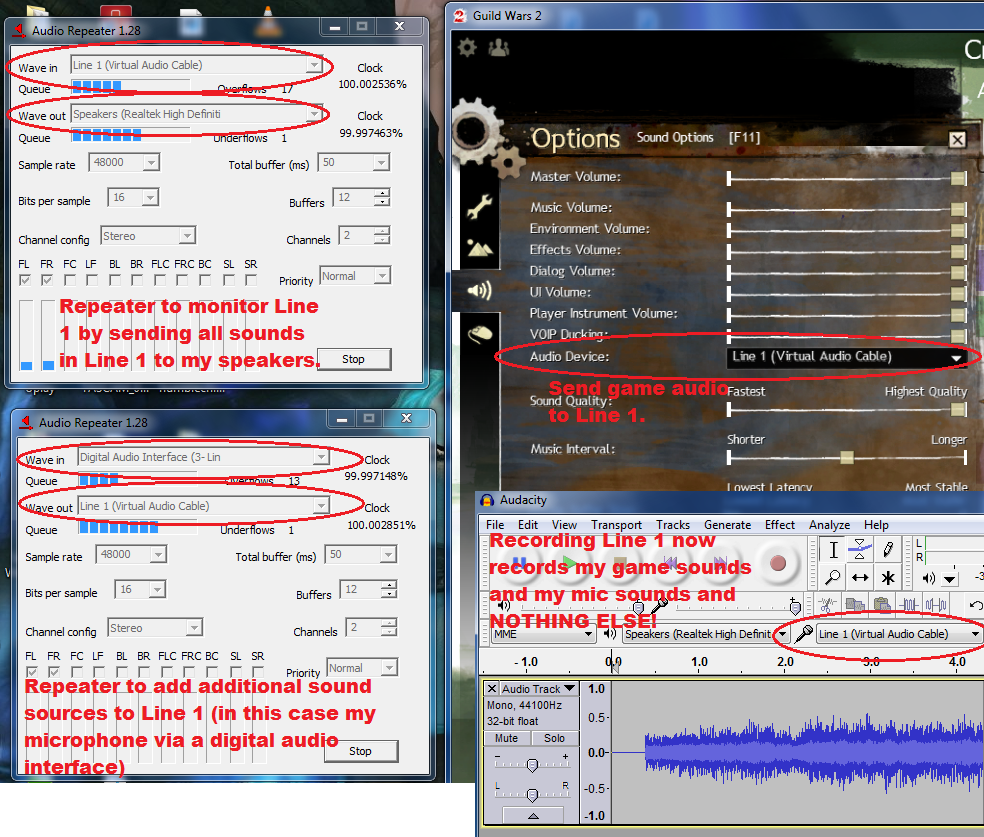This screenshot has width=984, height=837.
Task: Stop the Line 1-to-Speakers Audio Repeater
Action: [x=354, y=359]
